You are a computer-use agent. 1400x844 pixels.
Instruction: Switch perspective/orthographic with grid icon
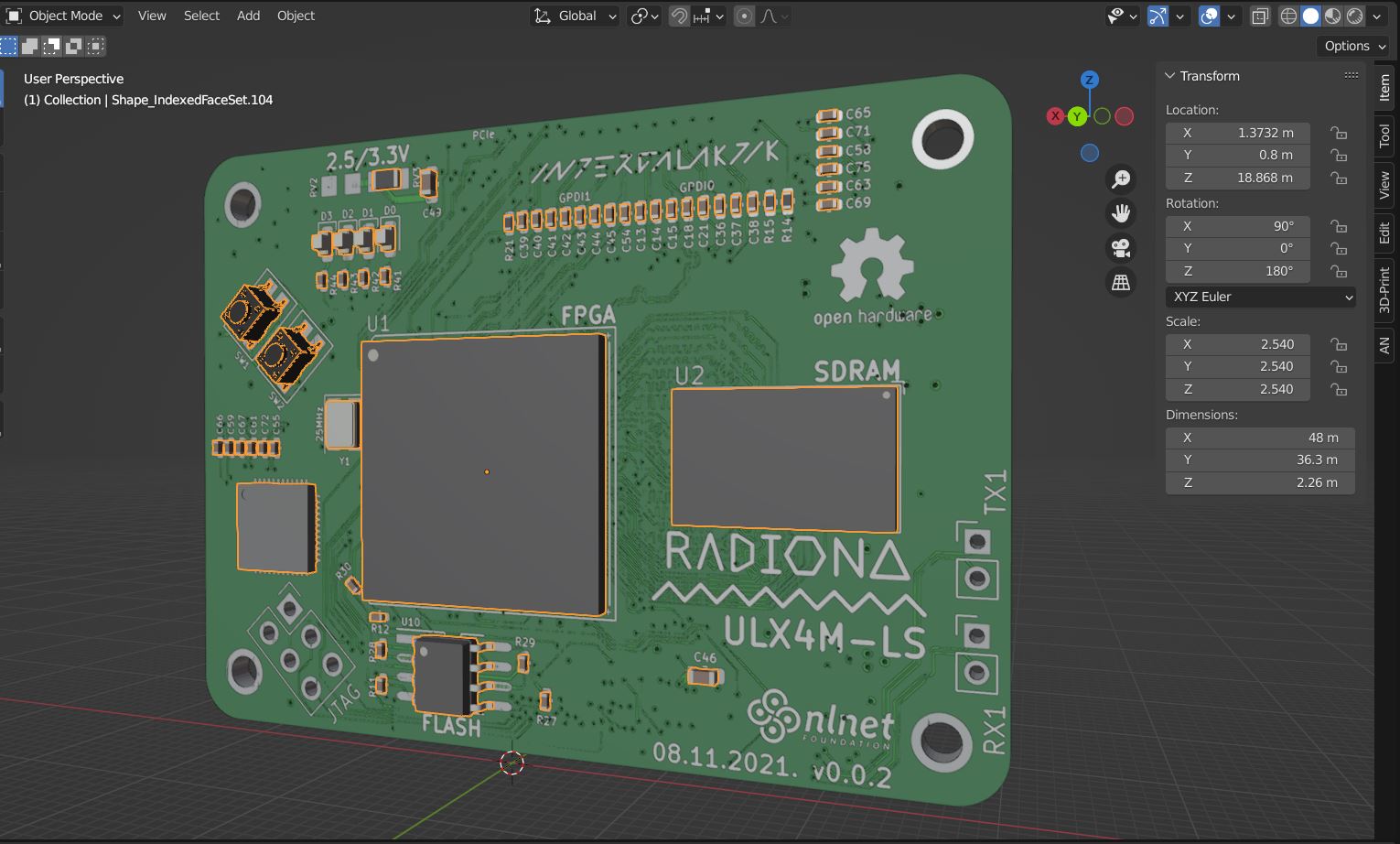[x=1121, y=282]
